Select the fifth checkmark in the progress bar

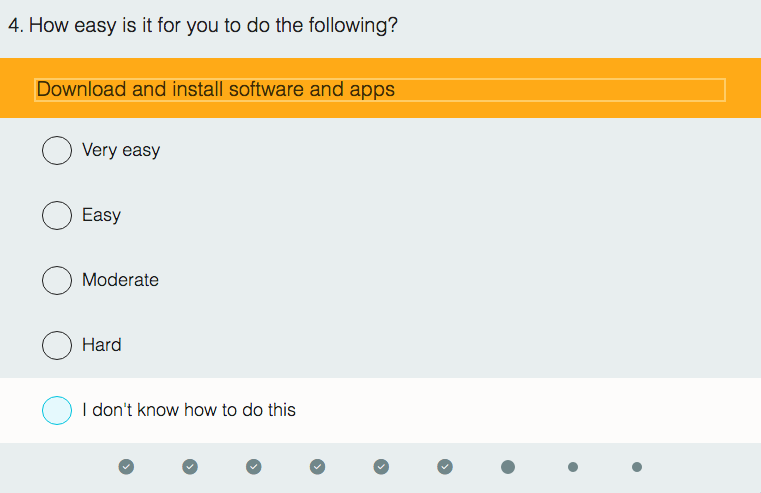click(x=381, y=466)
